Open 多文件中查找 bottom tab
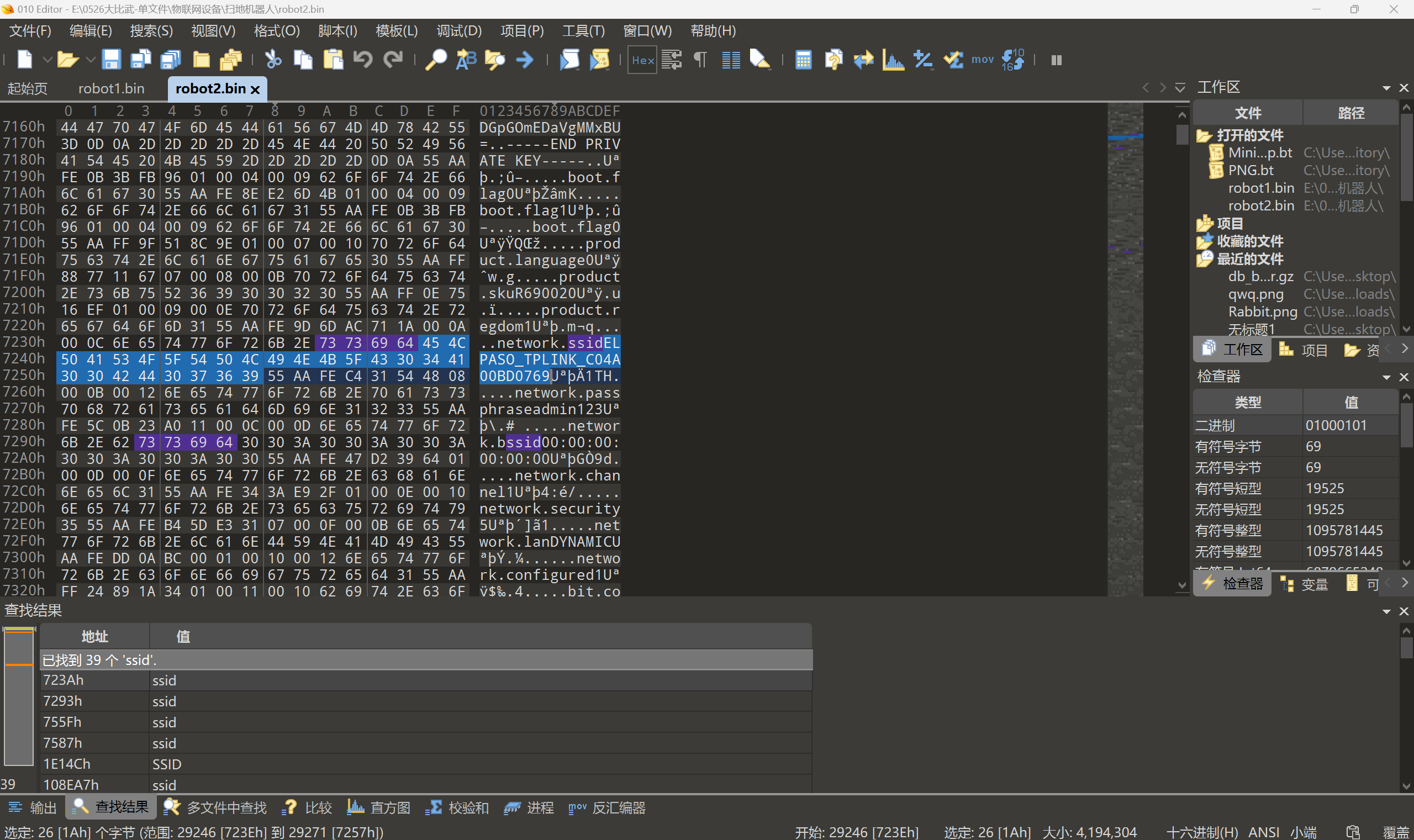Viewport: 1414px width, 840px height. coord(214,808)
